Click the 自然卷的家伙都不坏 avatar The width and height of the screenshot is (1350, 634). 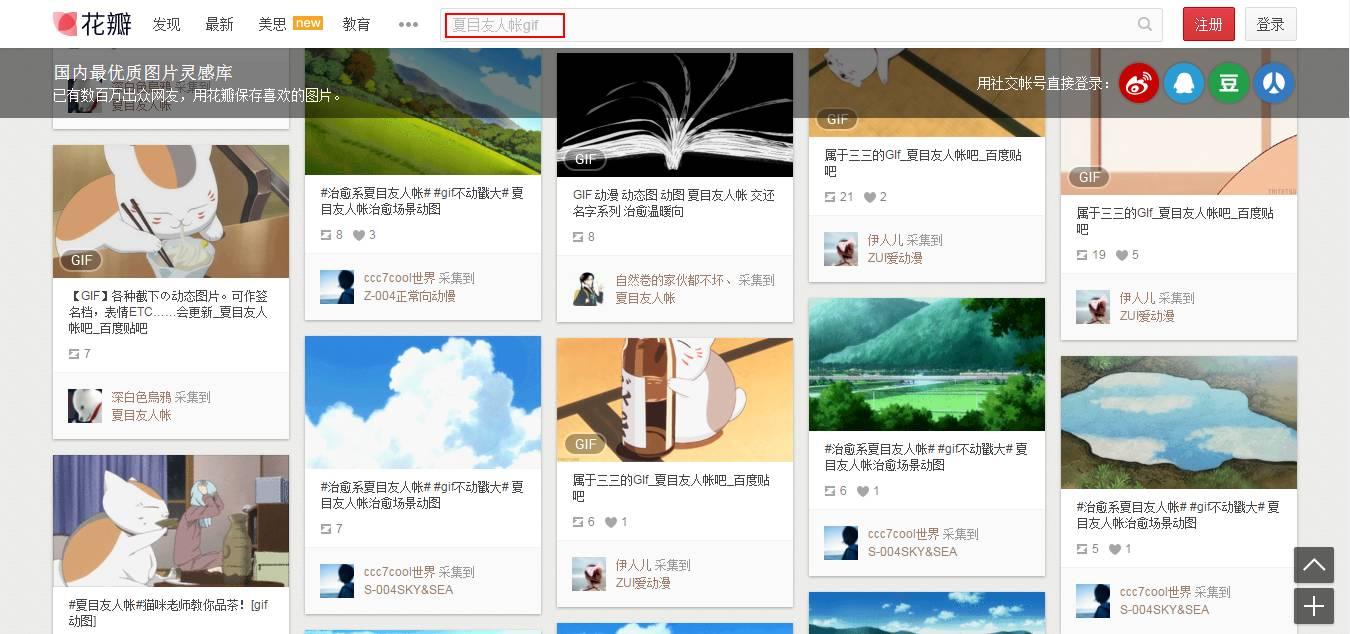[589, 289]
